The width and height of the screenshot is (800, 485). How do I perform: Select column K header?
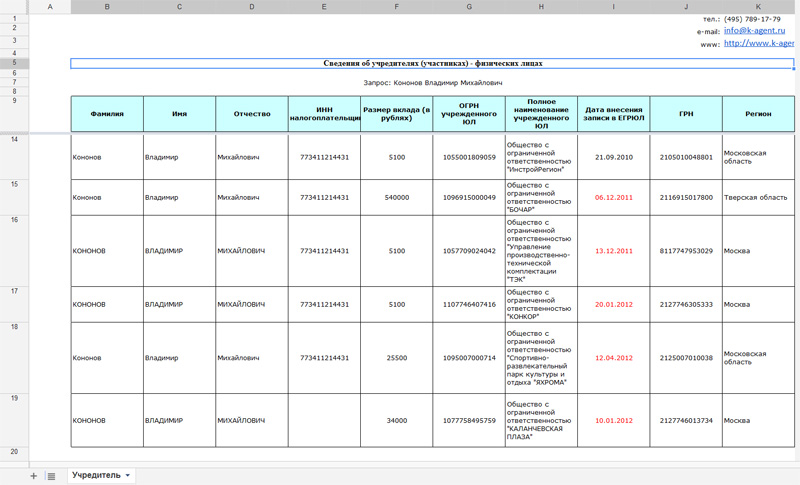click(x=758, y=7)
